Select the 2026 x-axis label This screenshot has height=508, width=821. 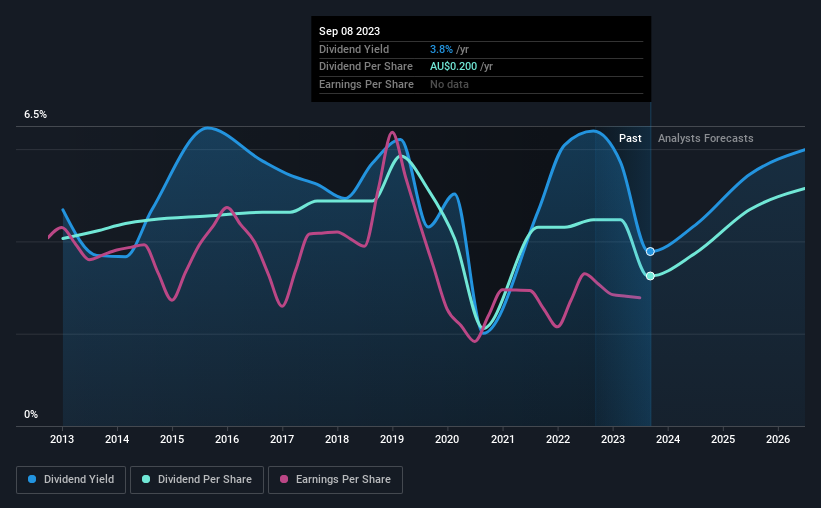coord(778,439)
